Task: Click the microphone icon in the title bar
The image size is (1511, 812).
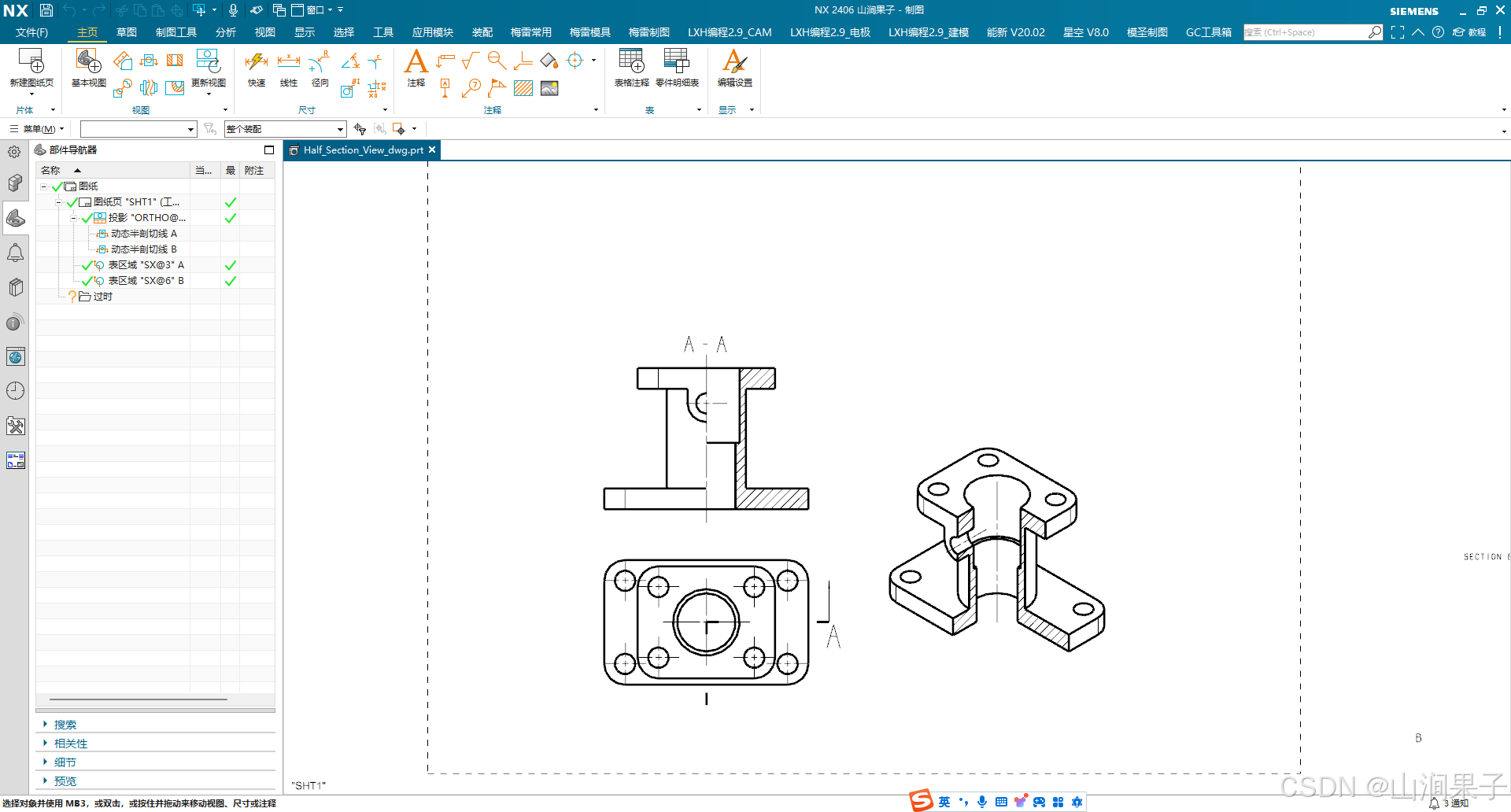Action: [233, 10]
